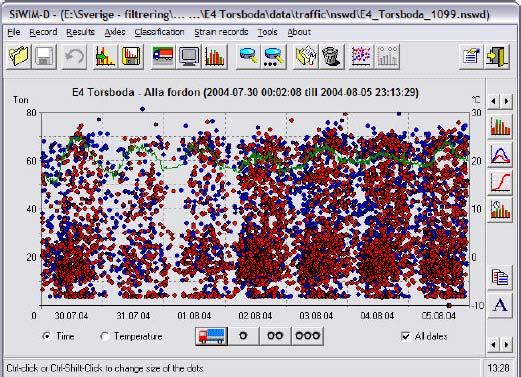Click the upper left arrow stepper
The height and width of the screenshot is (377, 521).
494,101
